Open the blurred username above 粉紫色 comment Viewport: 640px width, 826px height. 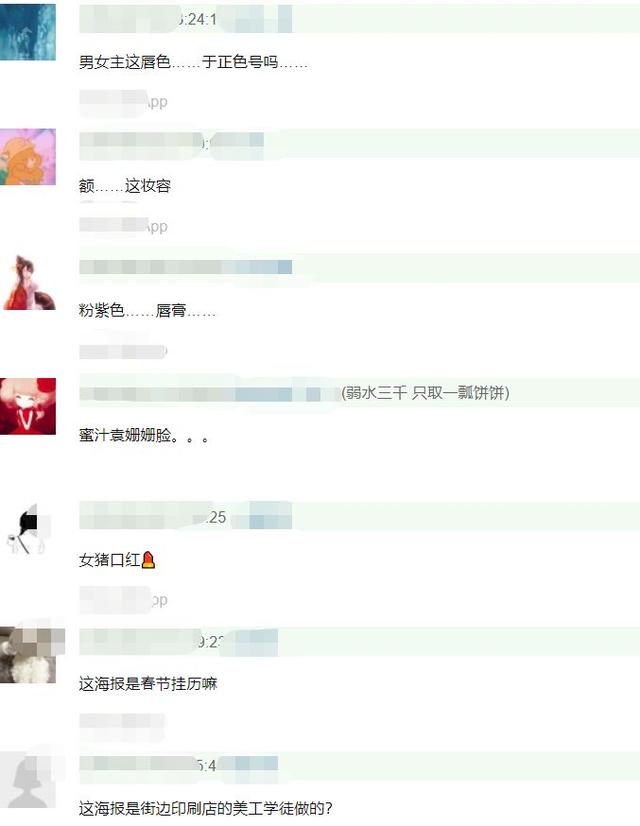click(x=185, y=267)
